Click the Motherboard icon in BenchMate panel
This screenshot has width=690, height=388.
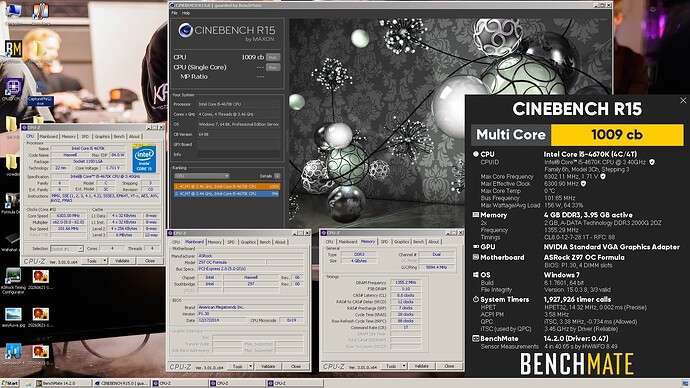(x=475, y=257)
